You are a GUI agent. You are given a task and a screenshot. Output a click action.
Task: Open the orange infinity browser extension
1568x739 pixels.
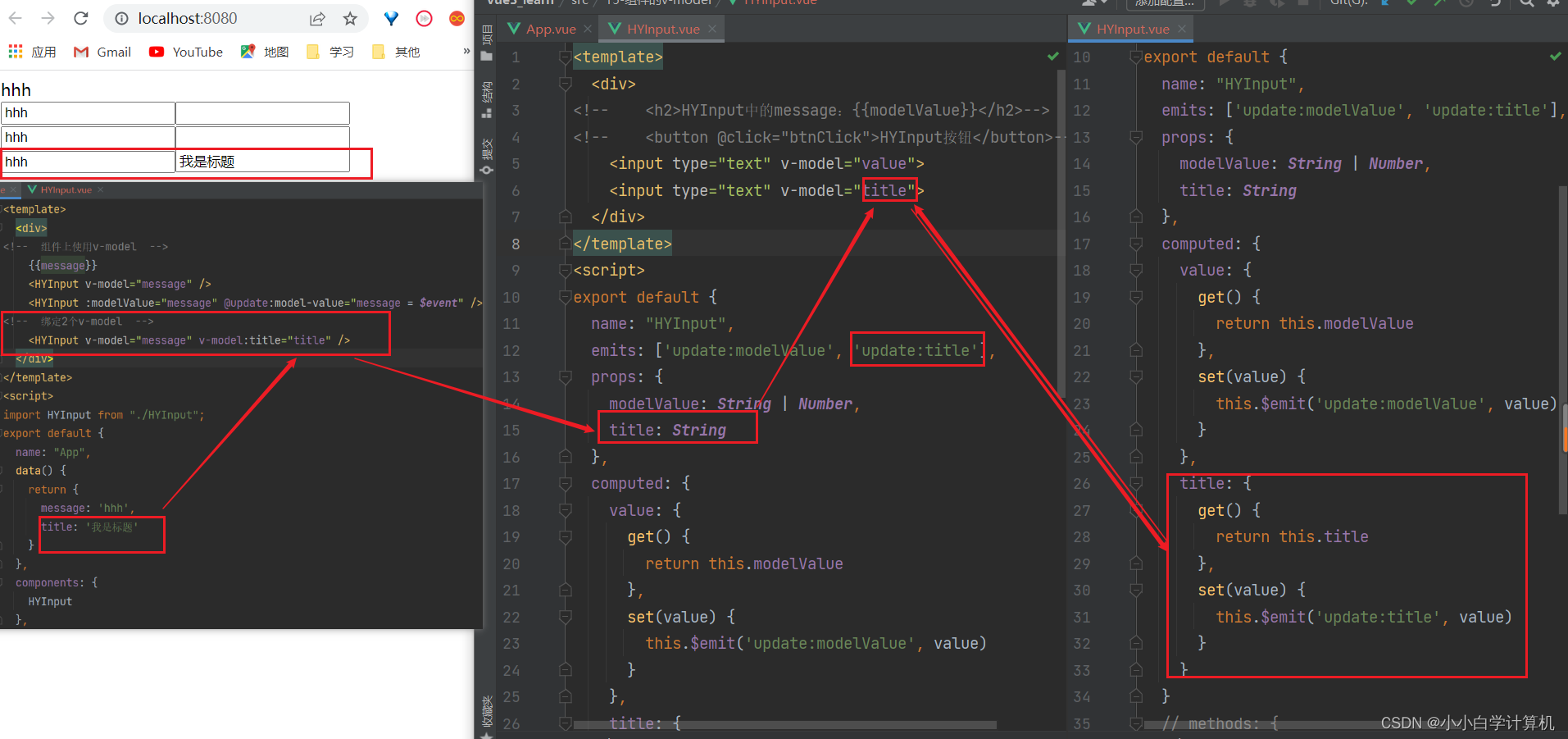457,19
